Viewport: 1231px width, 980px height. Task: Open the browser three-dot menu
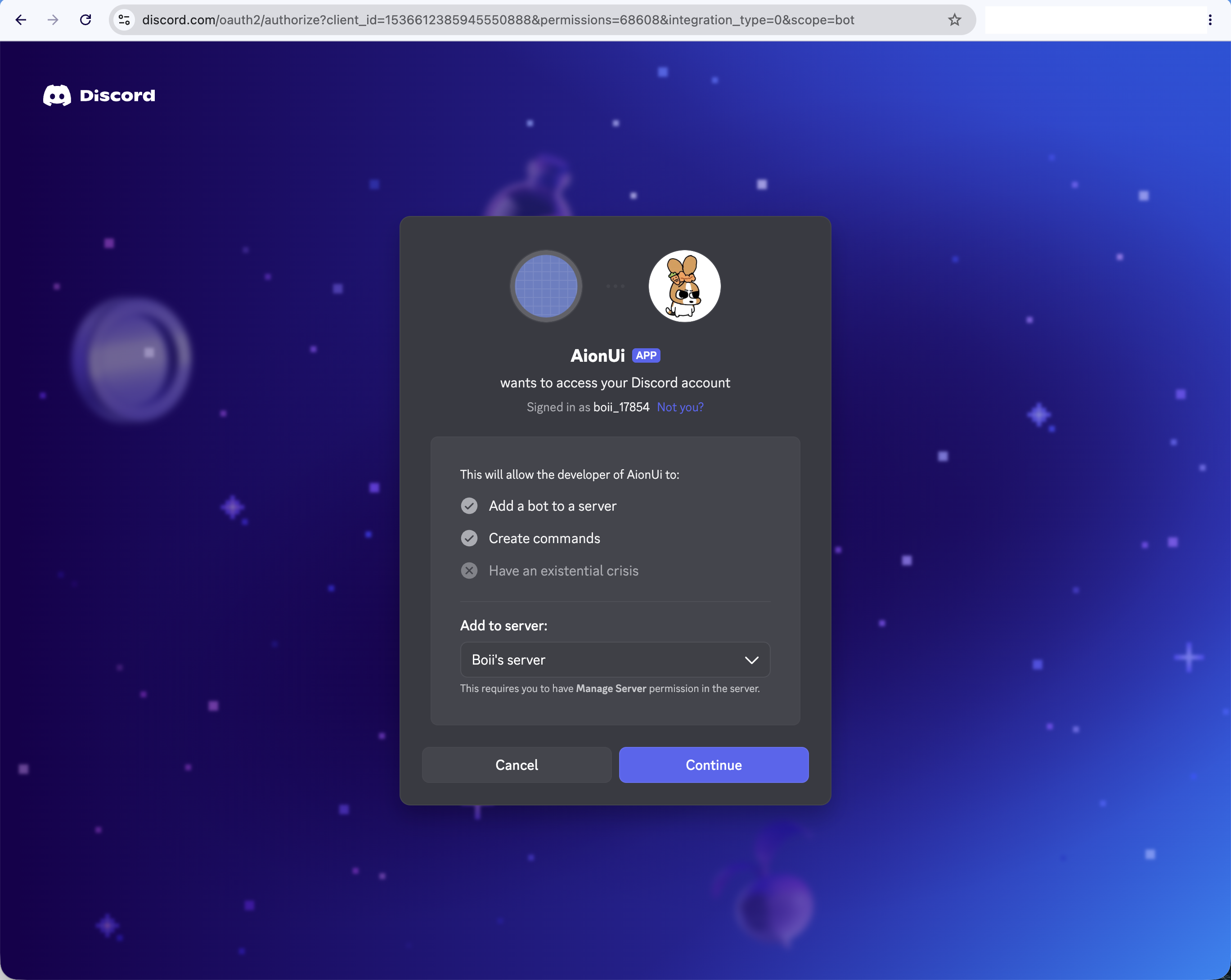pos(1210,20)
